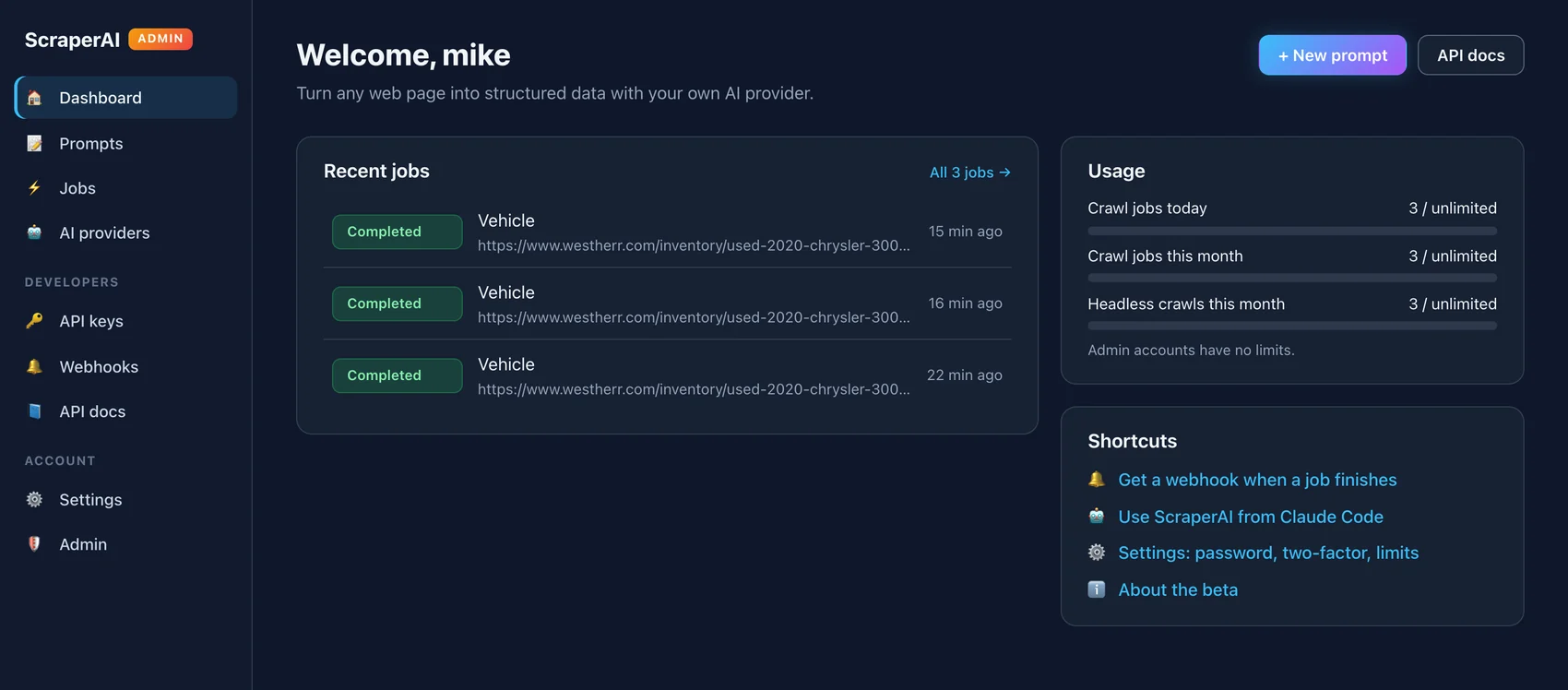Click the orange ADMIN badge
The height and width of the screenshot is (690, 1568).
pos(160,39)
